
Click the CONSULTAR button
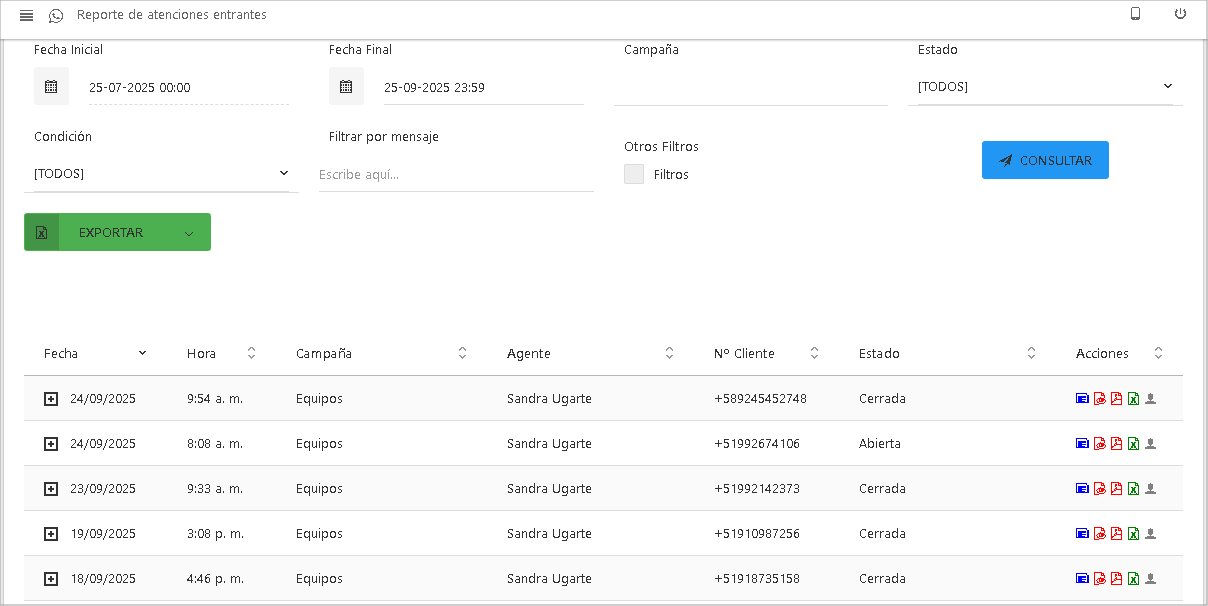(1045, 160)
